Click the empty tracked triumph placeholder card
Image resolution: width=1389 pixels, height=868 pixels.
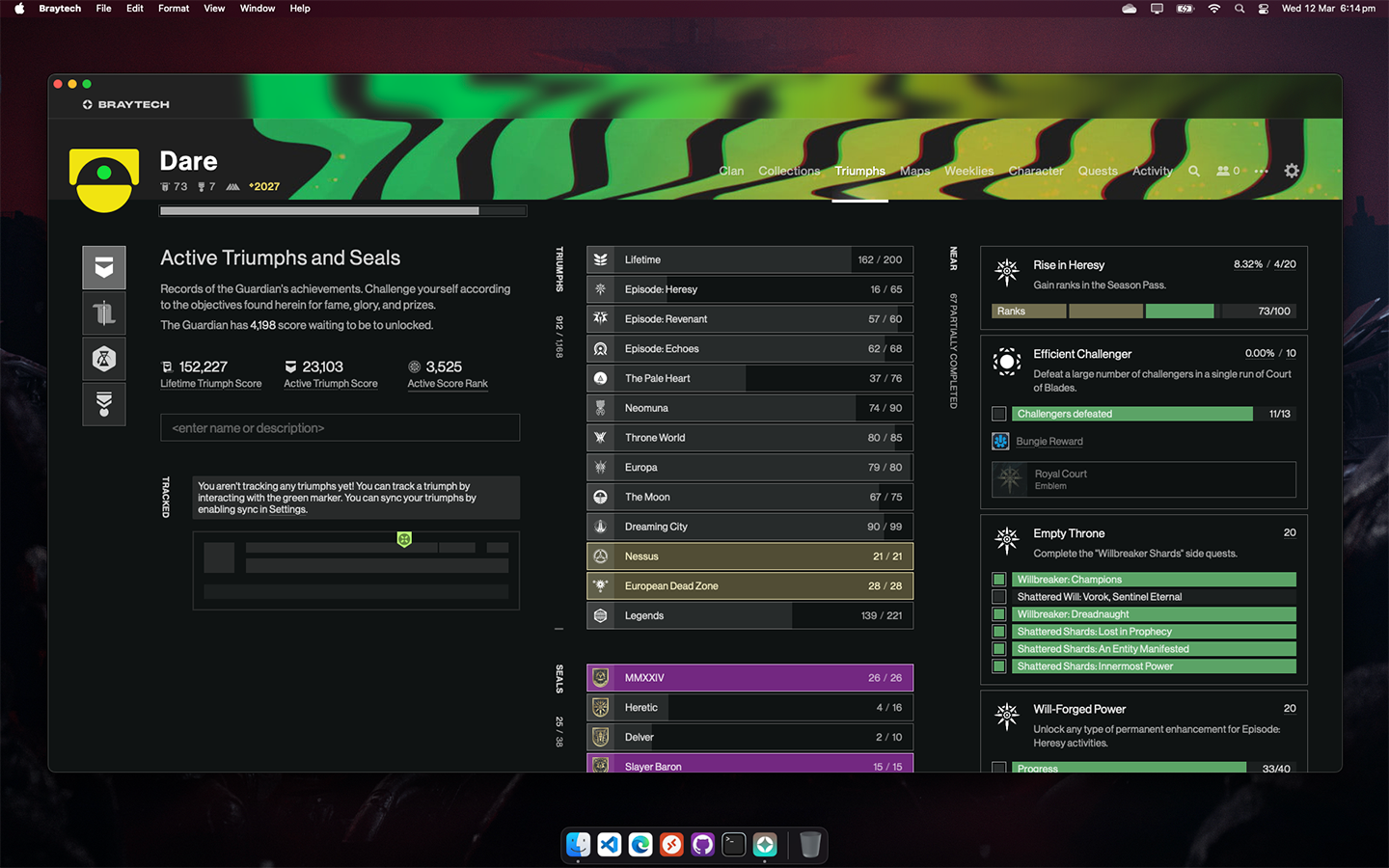coord(356,571)
